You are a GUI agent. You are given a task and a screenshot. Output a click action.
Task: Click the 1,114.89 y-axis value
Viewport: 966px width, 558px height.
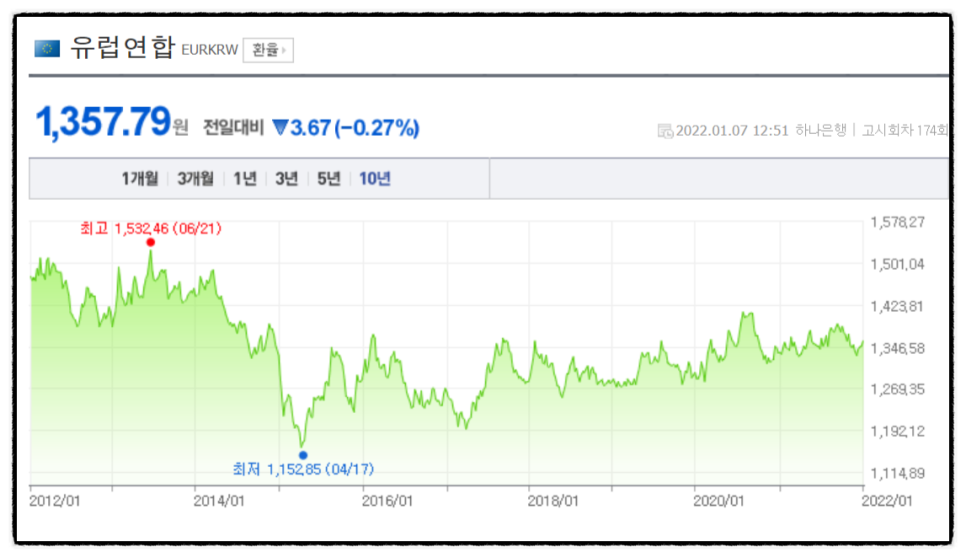(x=897, y=473)
